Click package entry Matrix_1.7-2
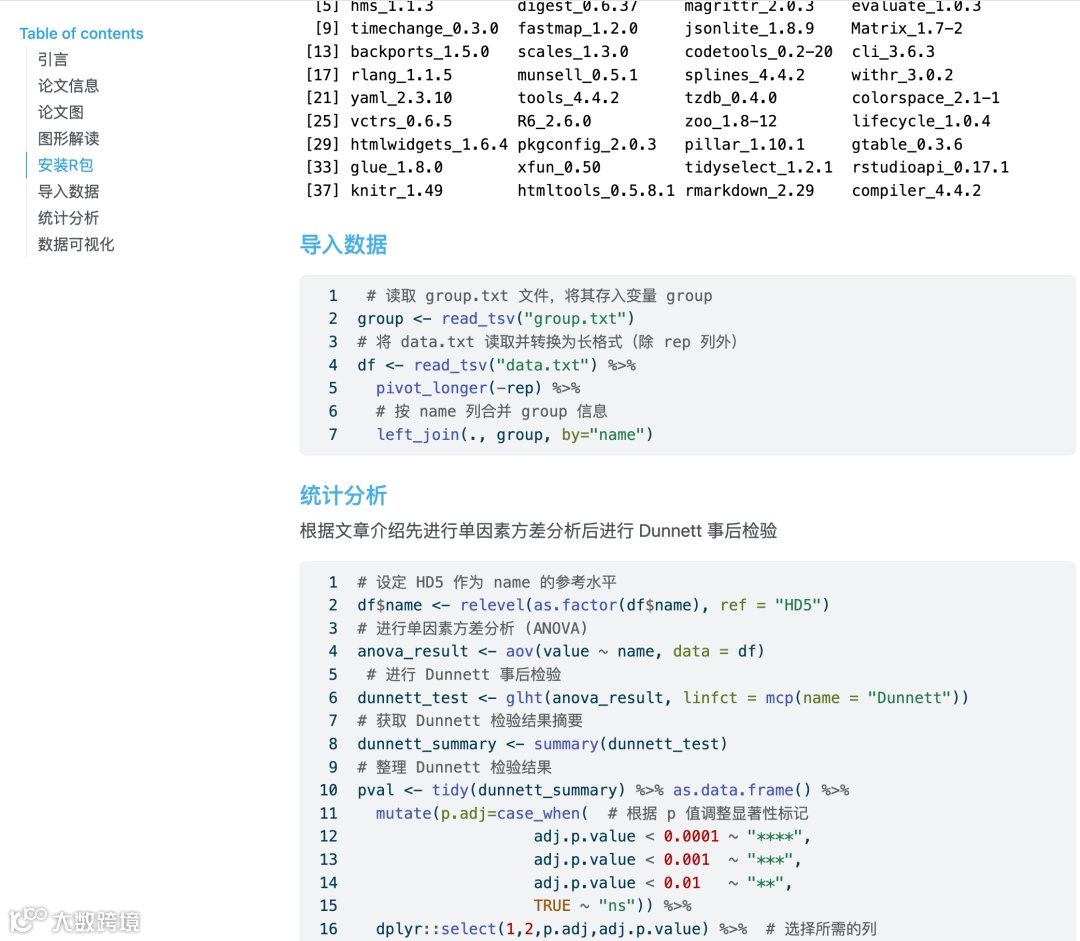The width and height of the screenshot is (1080, 941). (x=906, y=28)
